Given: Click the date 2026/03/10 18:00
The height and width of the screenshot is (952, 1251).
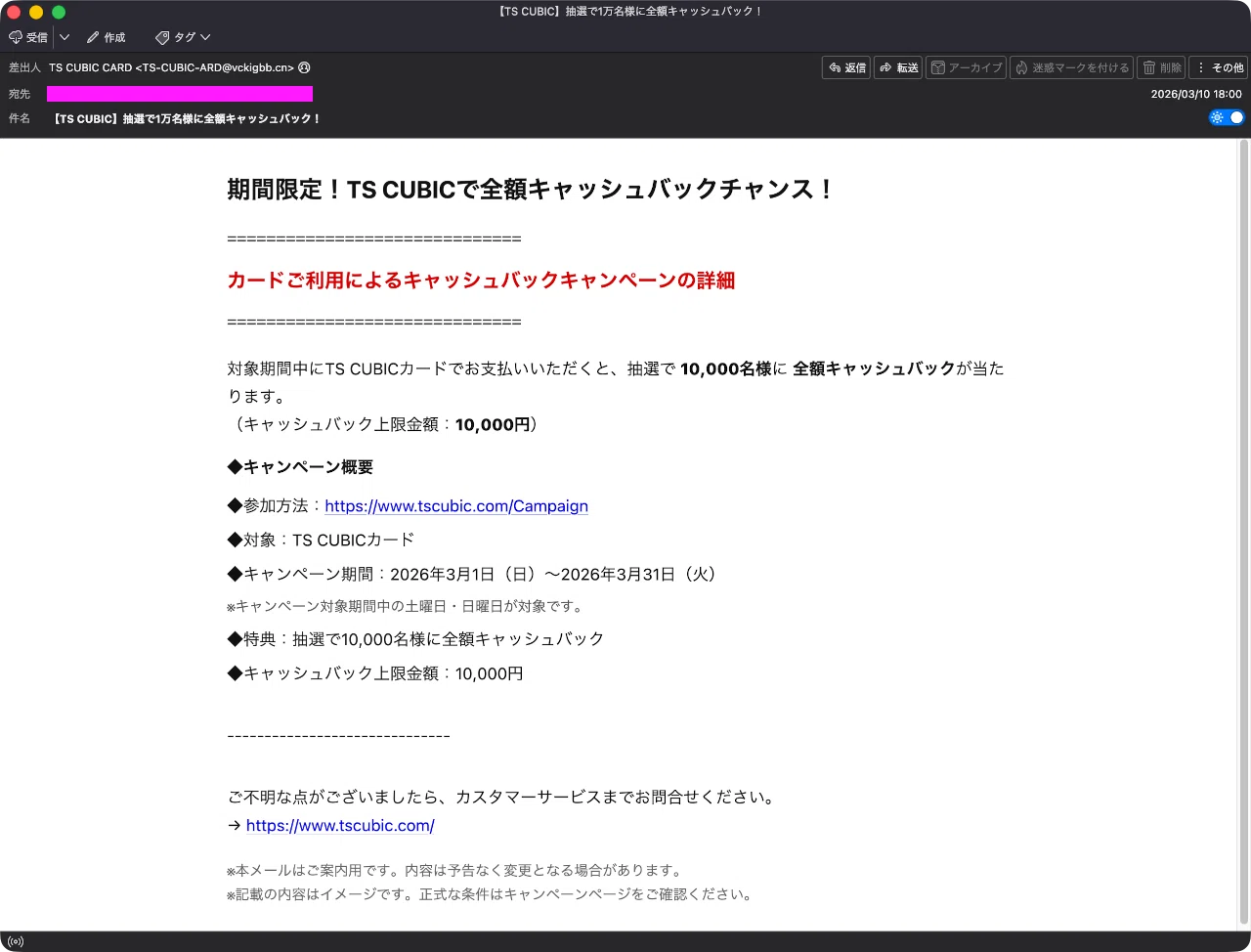Looking at the screenshot, I should click(1196, 94).
